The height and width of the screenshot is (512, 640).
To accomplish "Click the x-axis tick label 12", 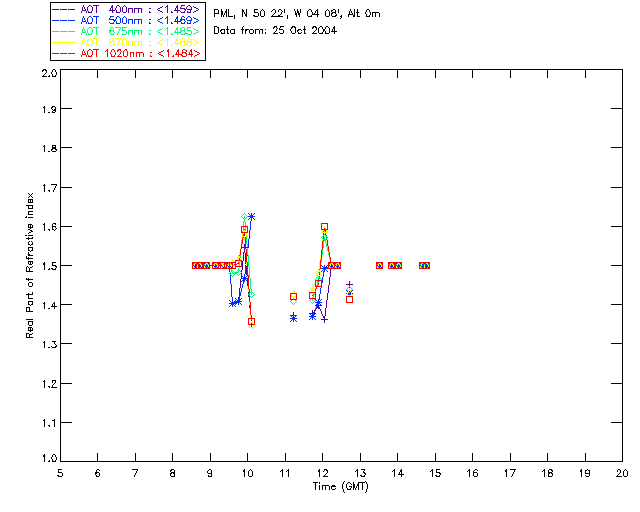I will pyautogui.click(x=322, y=473).
